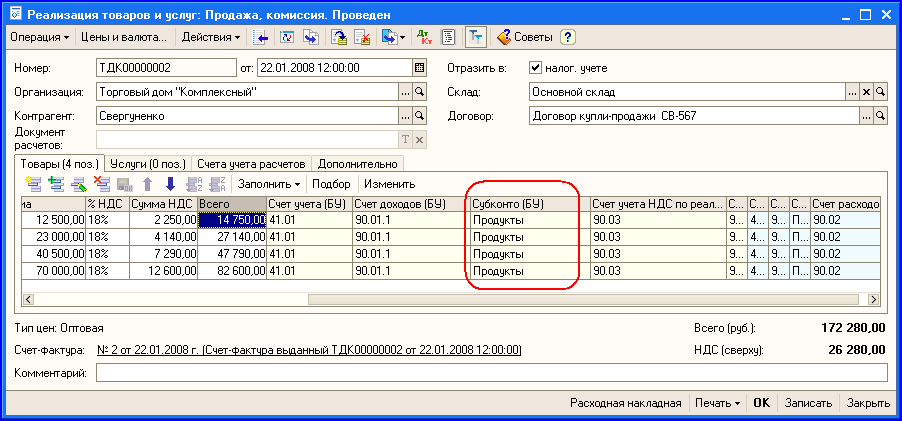Screen dimensions: 902x421
Task: Click the Всего cell 47 790,00
Action: click(232, 254)
